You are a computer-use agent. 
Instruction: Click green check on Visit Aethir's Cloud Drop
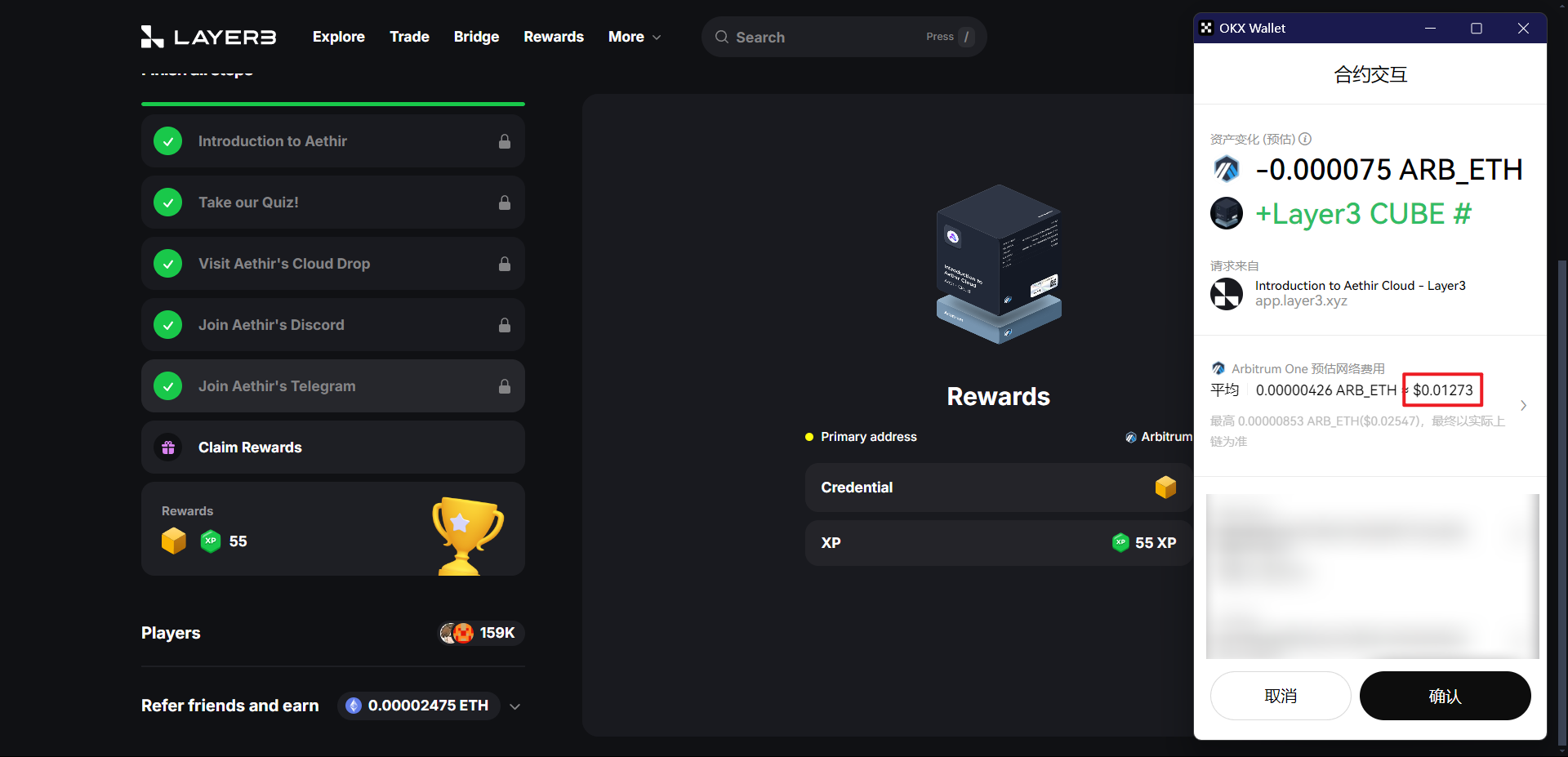click(168, 264)
